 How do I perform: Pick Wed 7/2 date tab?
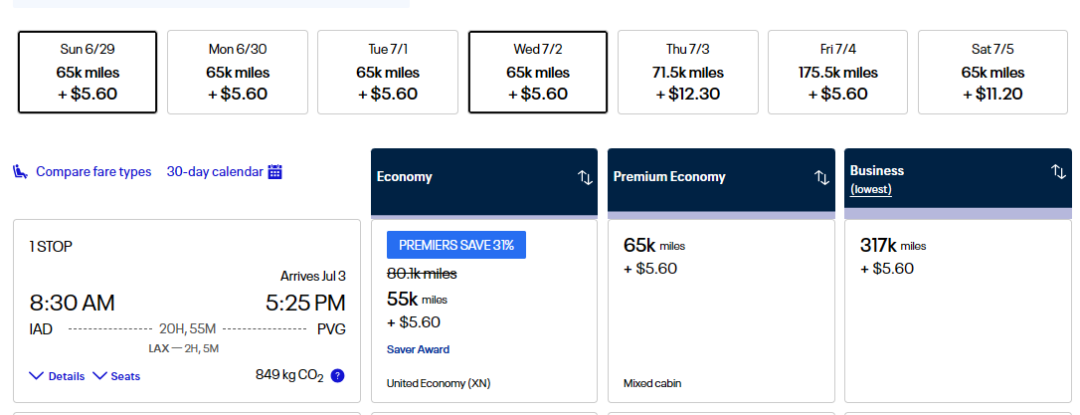pyautogui.click(x=538, y=72)
